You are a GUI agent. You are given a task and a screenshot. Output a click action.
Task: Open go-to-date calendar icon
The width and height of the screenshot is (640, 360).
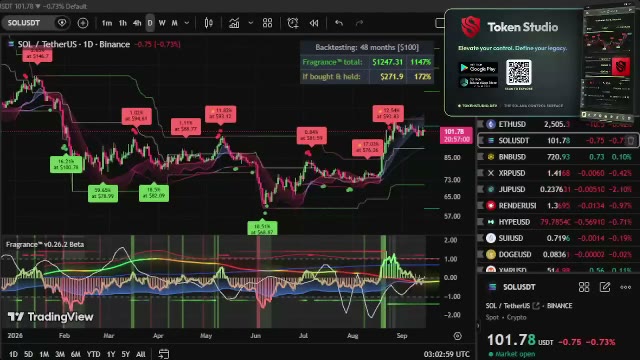(x=164, y=354)
